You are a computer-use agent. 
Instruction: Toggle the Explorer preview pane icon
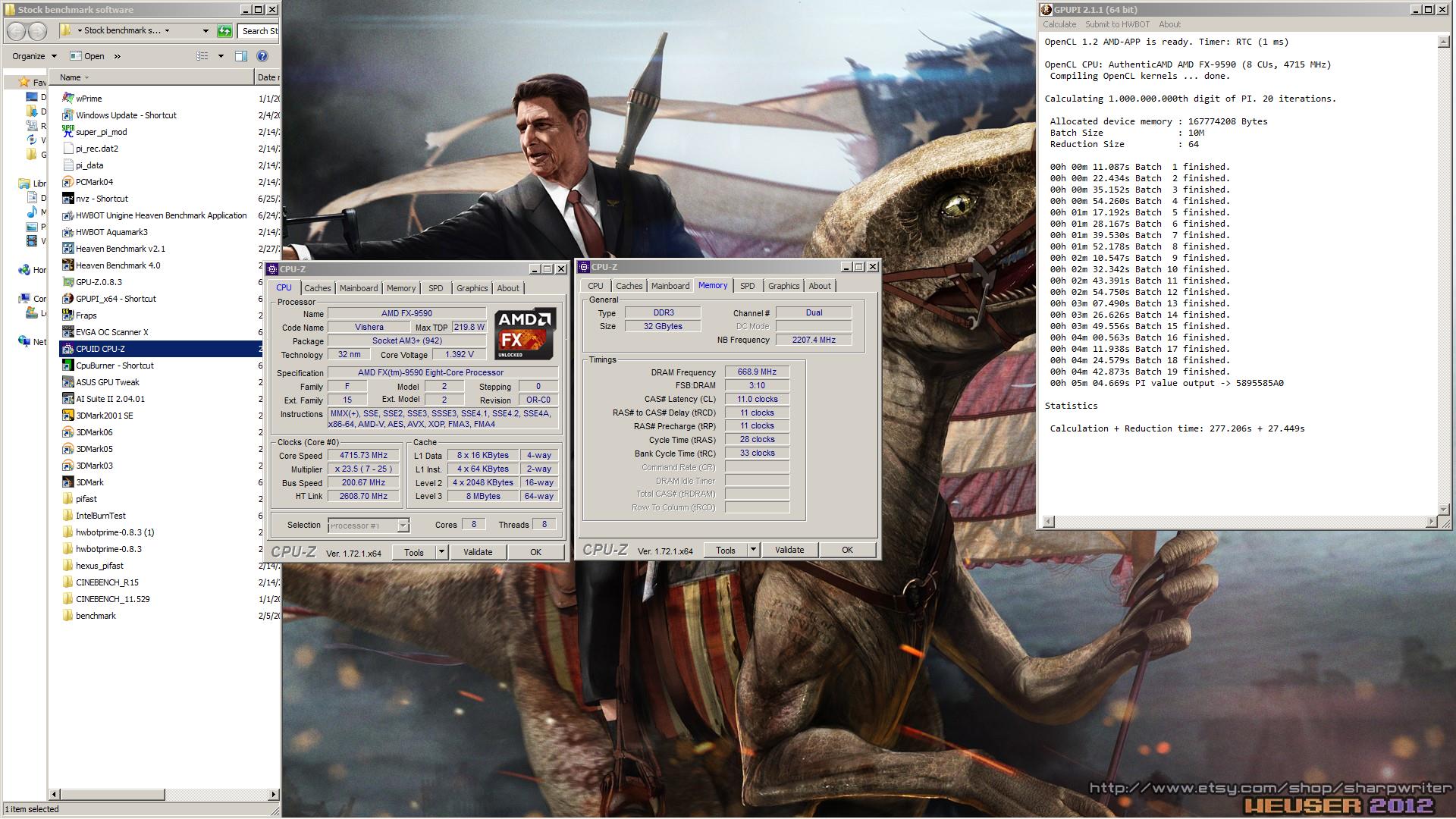pos(241,56)
